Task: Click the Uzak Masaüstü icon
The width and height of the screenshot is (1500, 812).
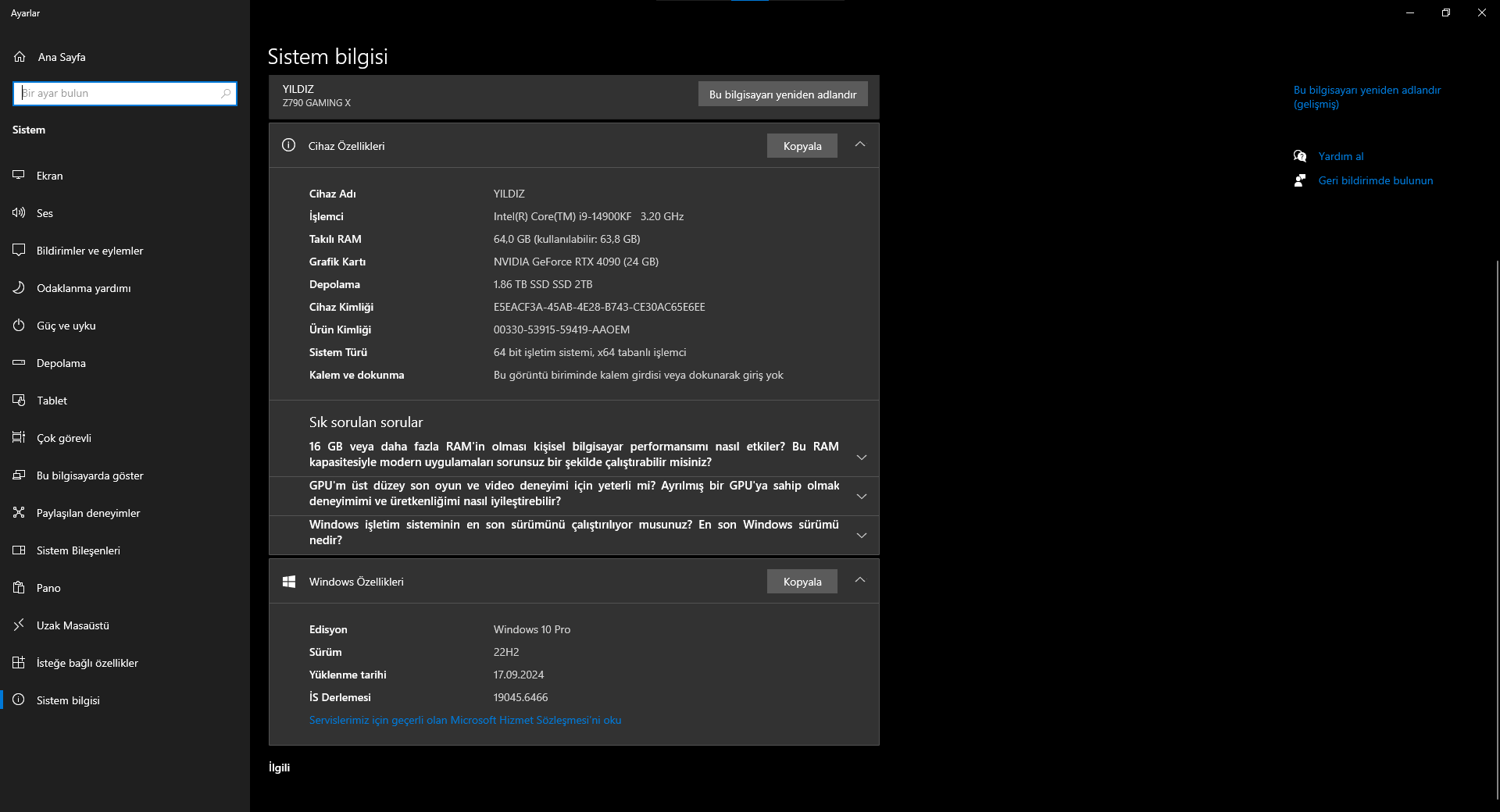Action: pyautogui.click(x=19, y=625)
